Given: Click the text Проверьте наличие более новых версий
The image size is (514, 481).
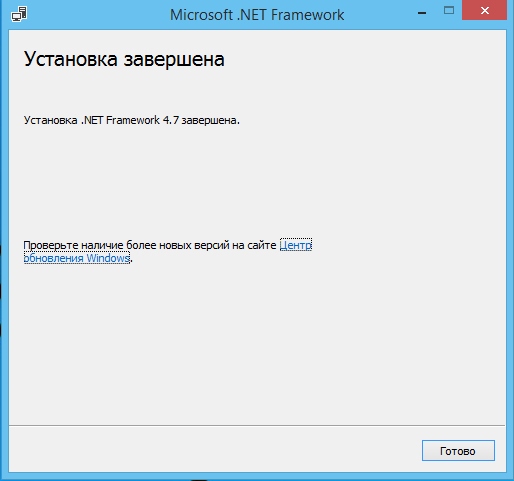Looking at the screenshot, I should pos(126,245).
